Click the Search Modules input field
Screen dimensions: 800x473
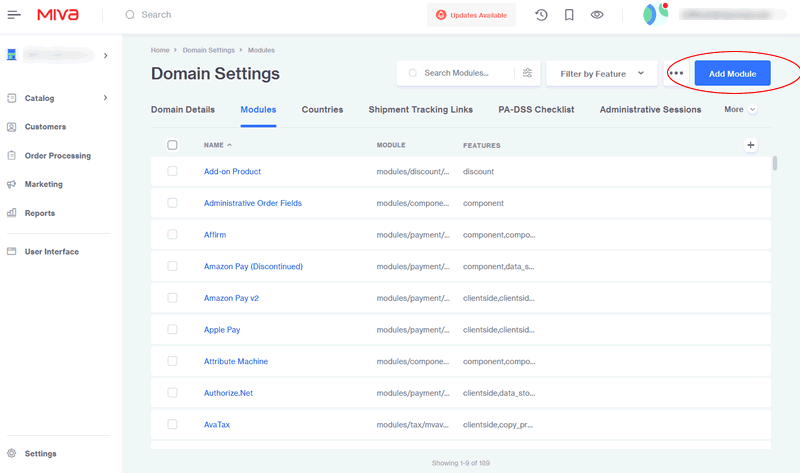pyautogui.click(x=460, y=73)
